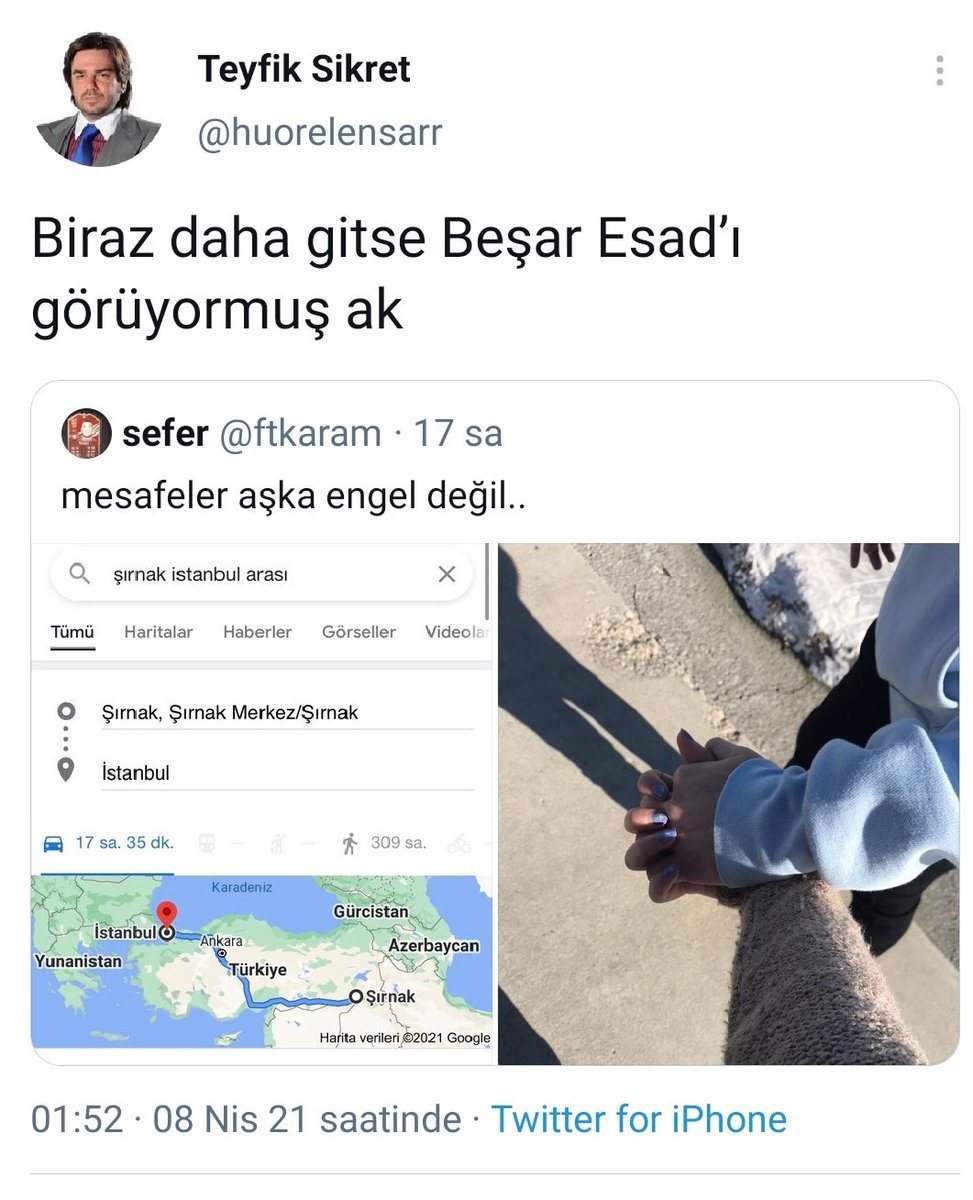Open the three-dot tweet options menu
This screenshot has width=973, height=1200.
(939, 71)
